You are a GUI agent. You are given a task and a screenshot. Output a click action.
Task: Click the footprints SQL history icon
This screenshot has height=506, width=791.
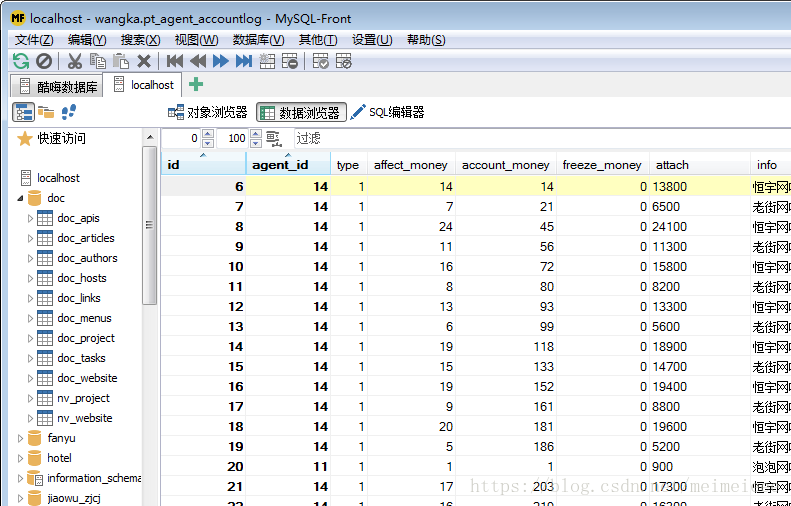pos(69,112)
